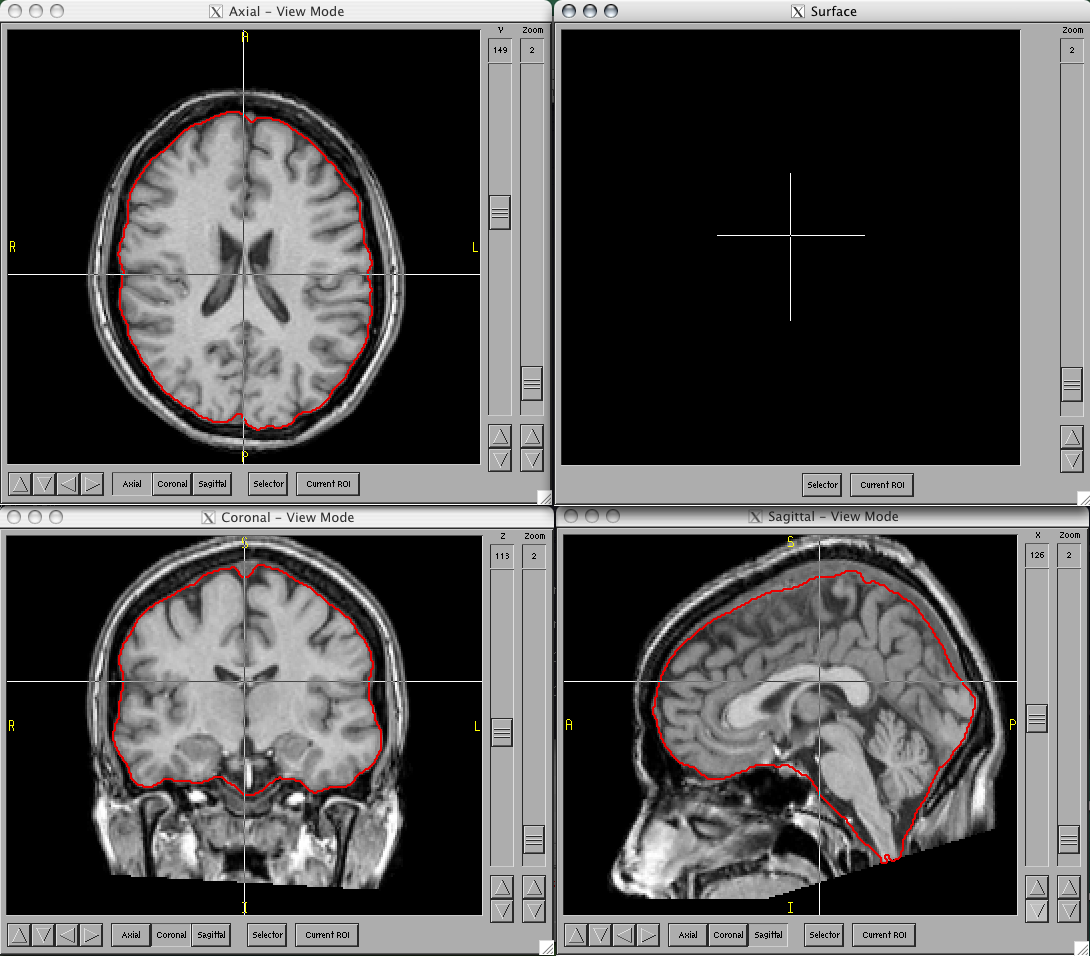This screenshot has width=1090, height=956.
Task: Click the resize grip of the Surface window
Action: (1083, 497)
